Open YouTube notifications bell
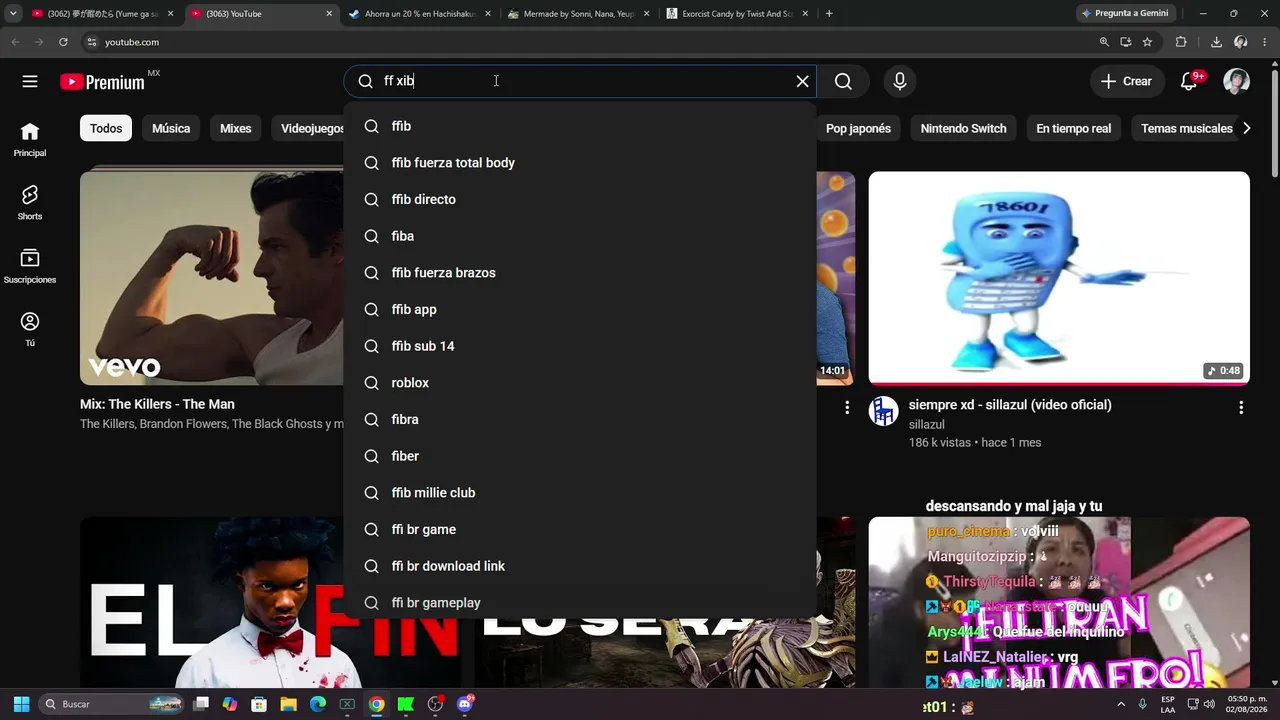This screenshot has width=1280, height=720. tap(1189, 81)
